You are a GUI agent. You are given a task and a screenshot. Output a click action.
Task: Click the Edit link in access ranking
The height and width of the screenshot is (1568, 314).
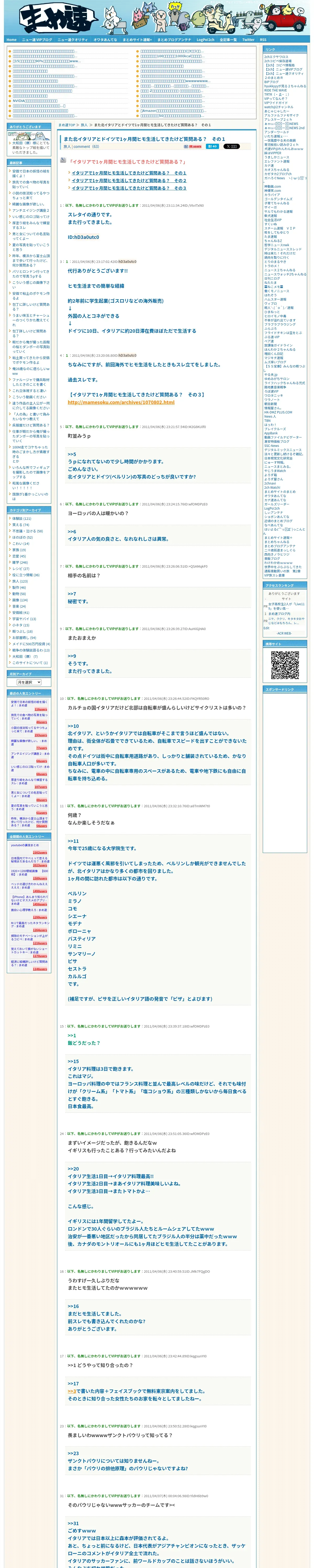pyautogui.click(x=266, y=628)
